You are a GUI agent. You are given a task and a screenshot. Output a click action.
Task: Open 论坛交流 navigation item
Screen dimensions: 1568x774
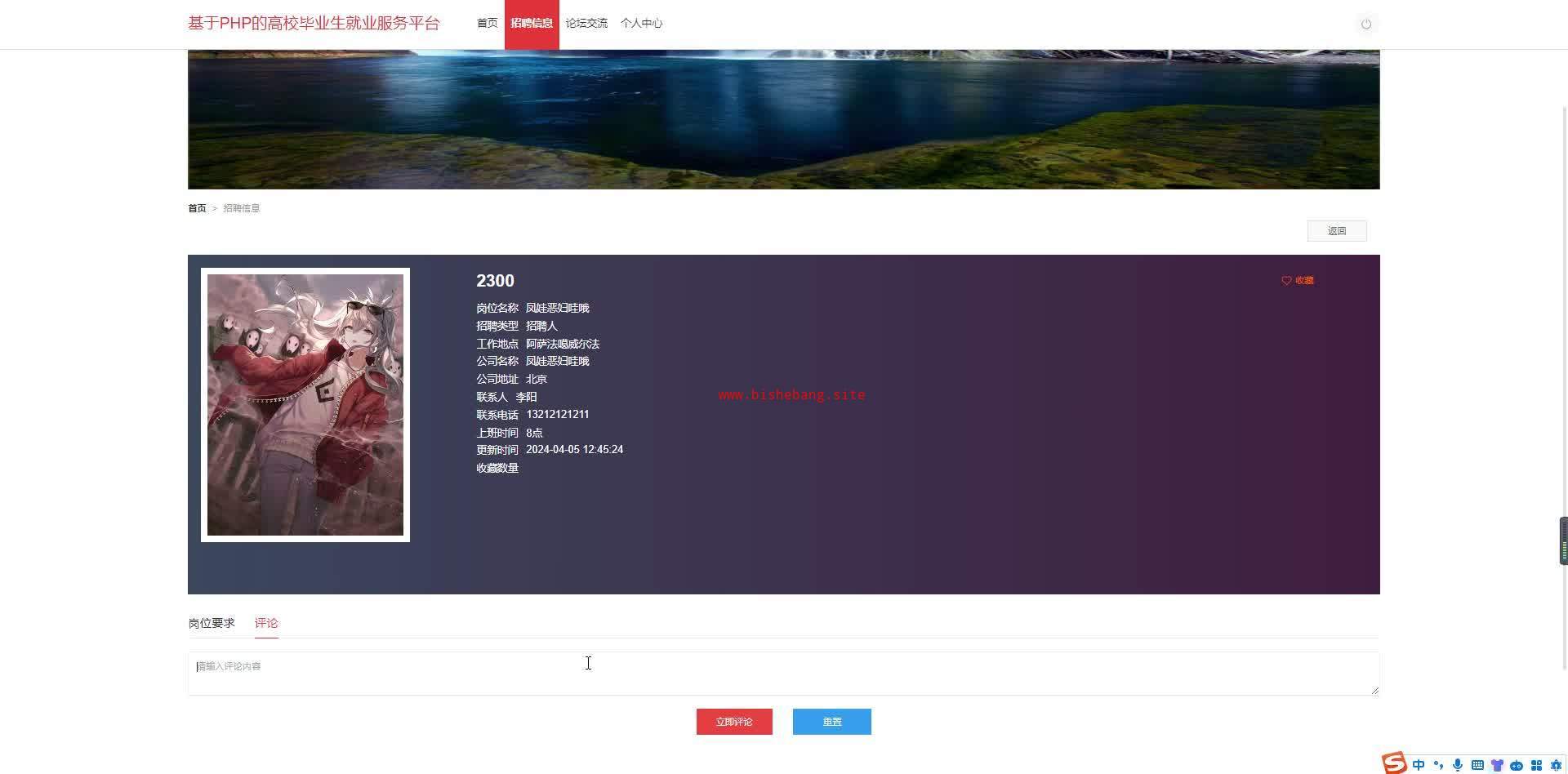tap(586, 24)
